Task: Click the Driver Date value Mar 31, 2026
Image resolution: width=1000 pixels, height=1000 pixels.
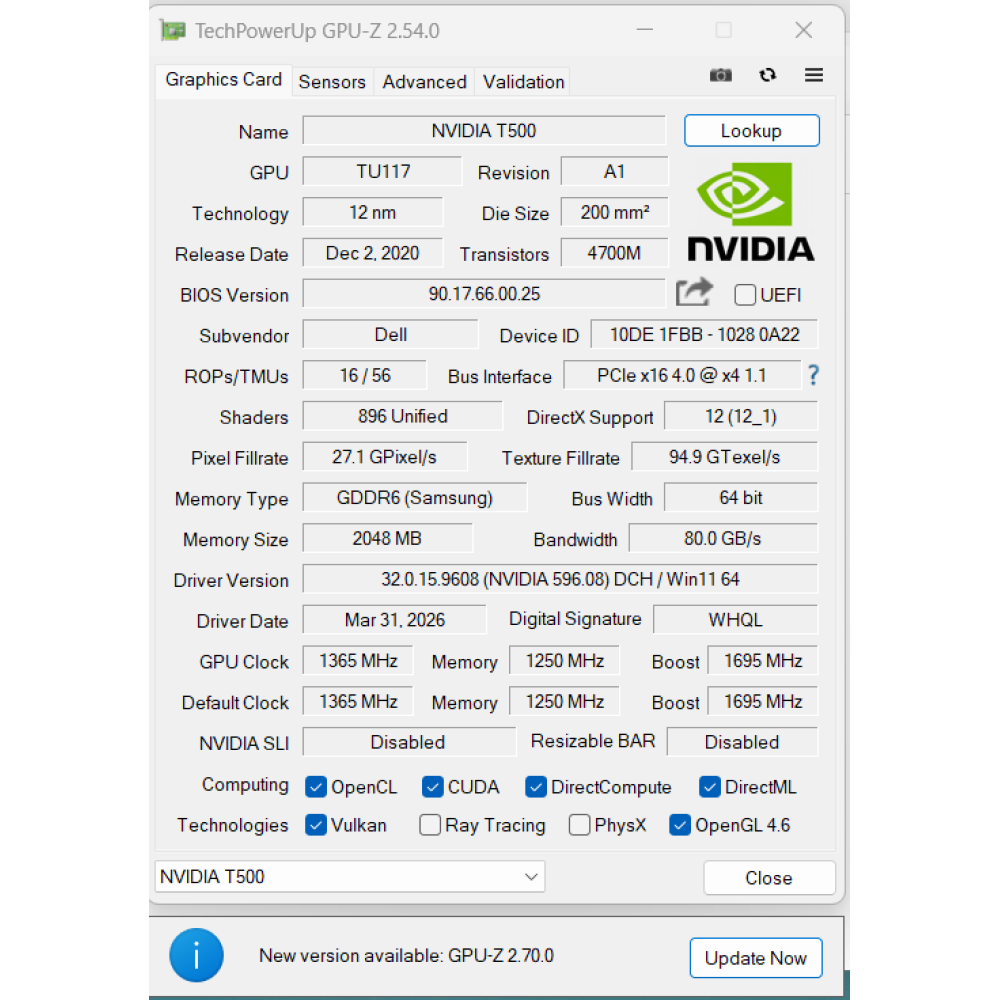Action: (394, 621)
